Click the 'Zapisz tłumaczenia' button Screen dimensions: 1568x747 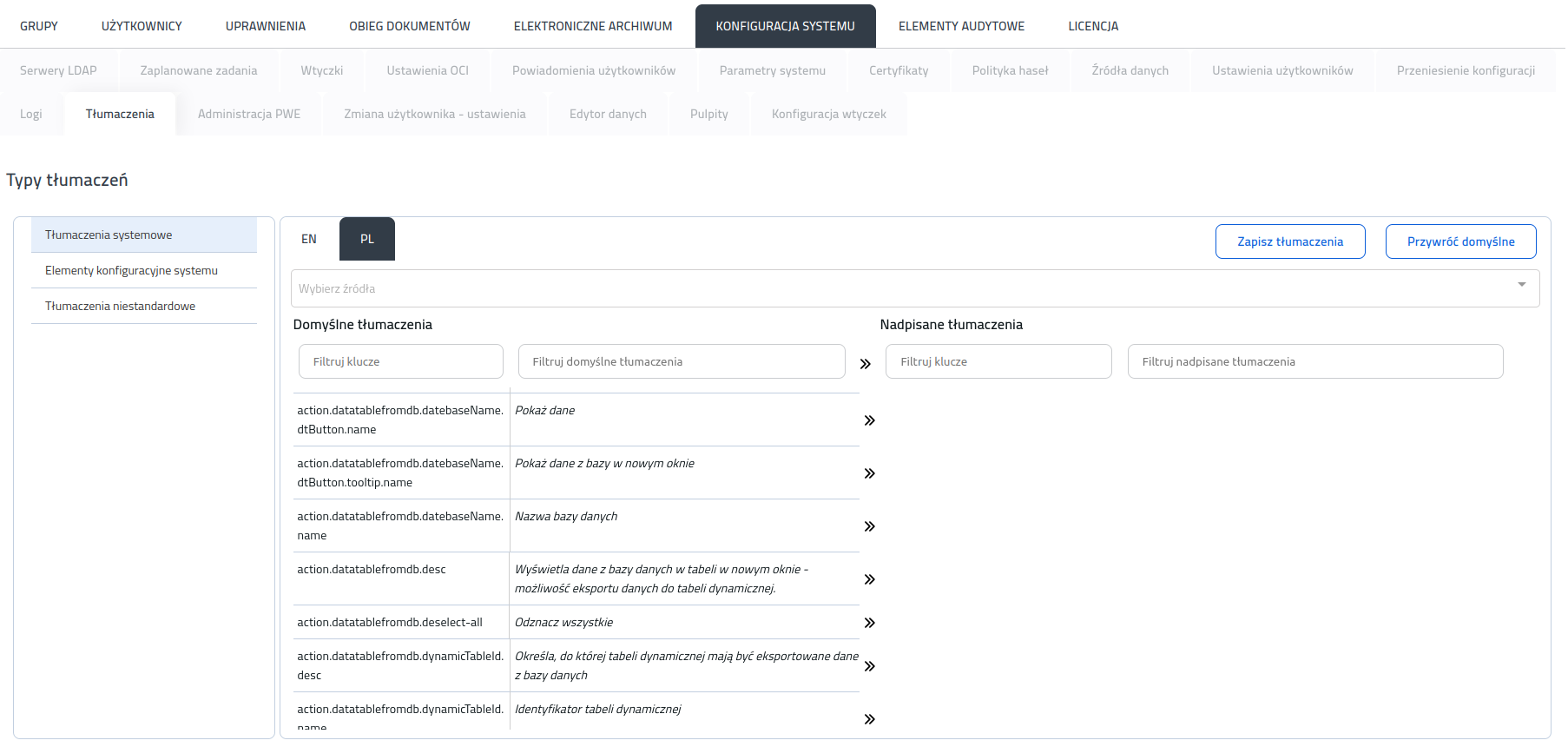[1290, 241]
